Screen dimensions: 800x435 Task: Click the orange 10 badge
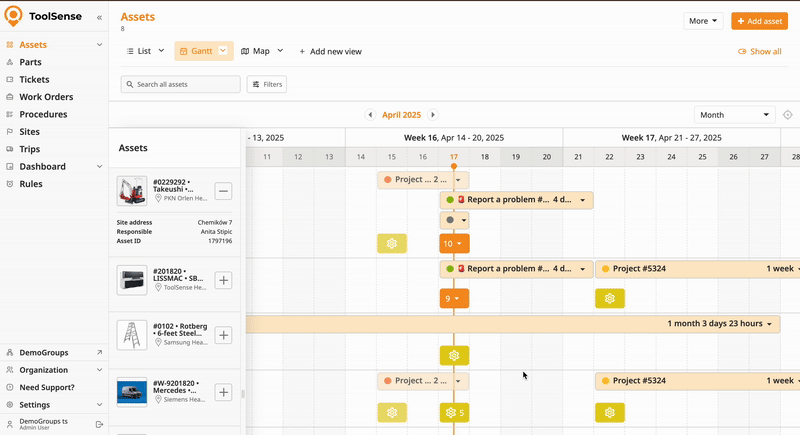pyautogui.click(x=454, y=244)
